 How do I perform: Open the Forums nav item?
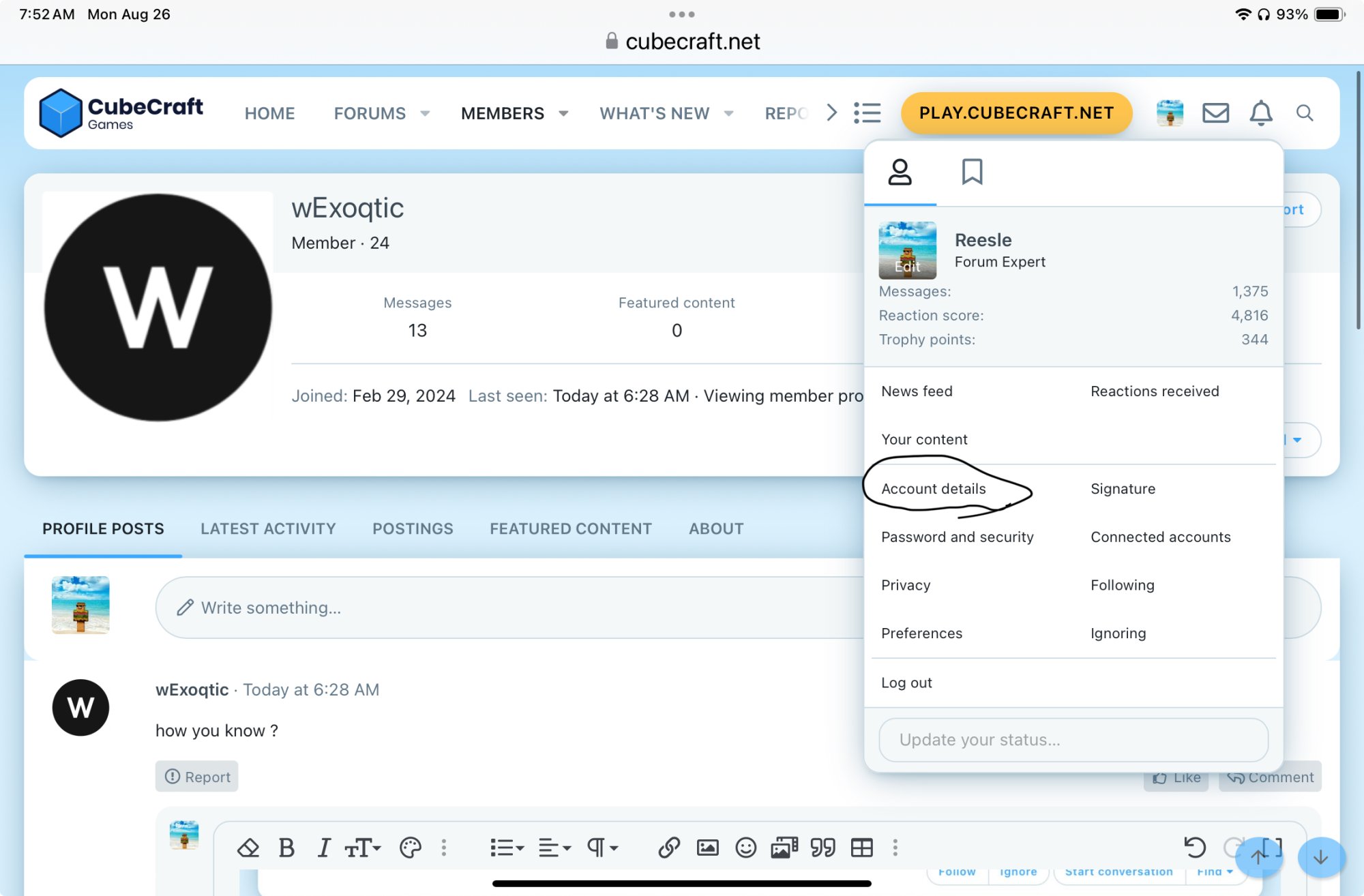(370, 113)
